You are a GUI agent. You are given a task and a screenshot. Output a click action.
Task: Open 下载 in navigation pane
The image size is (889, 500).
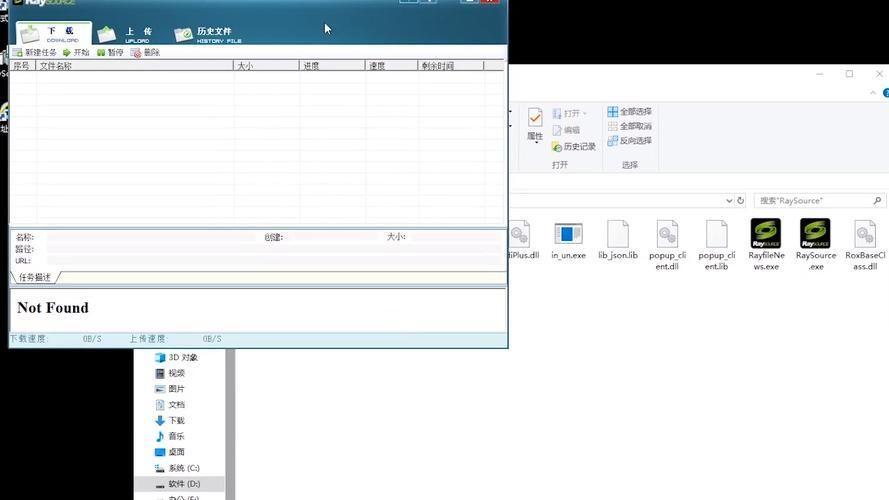coord(170,421)
